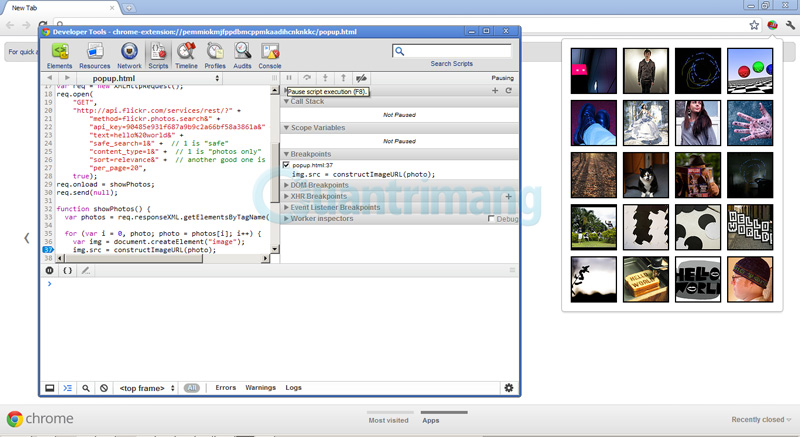Step over next function call button
Image resolution: width=800 pixels, height=437 pixels.
307,78
